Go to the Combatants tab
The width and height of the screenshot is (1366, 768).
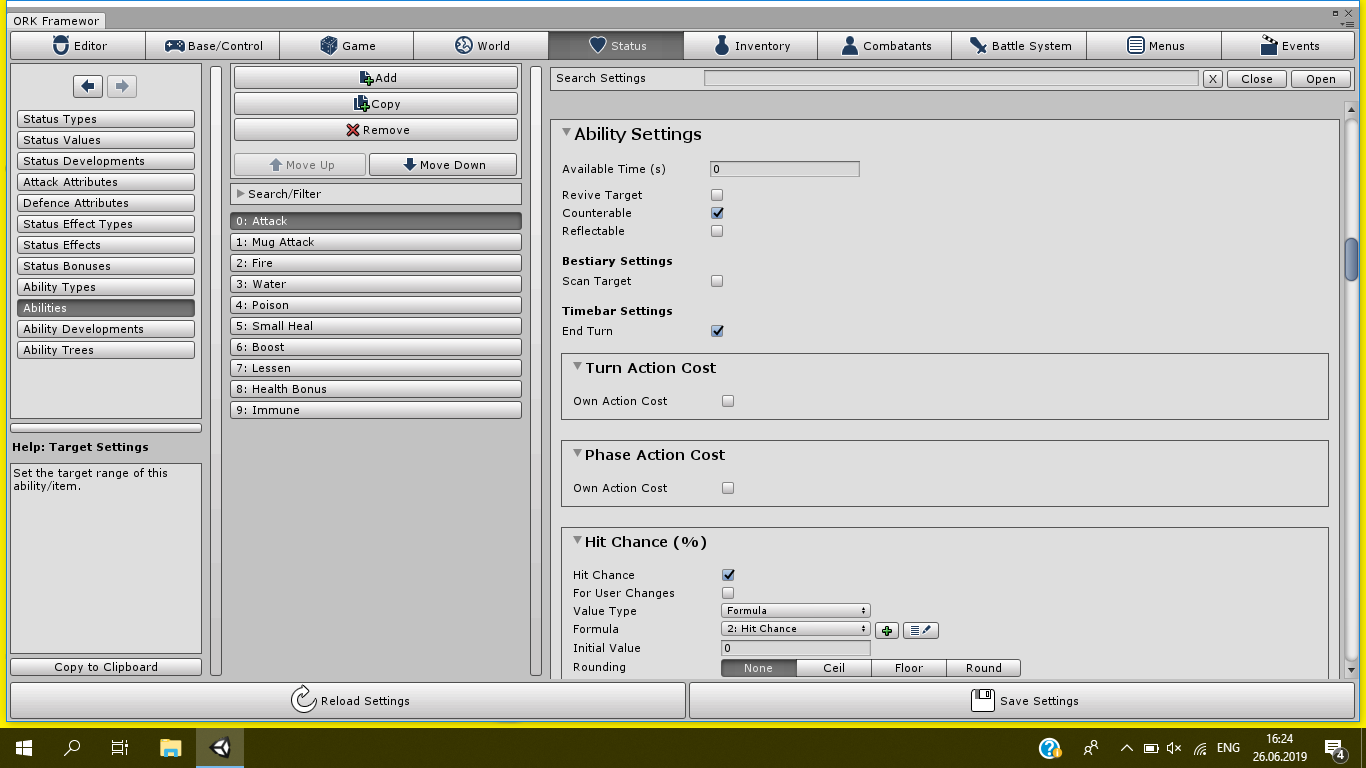pos(885,46)
